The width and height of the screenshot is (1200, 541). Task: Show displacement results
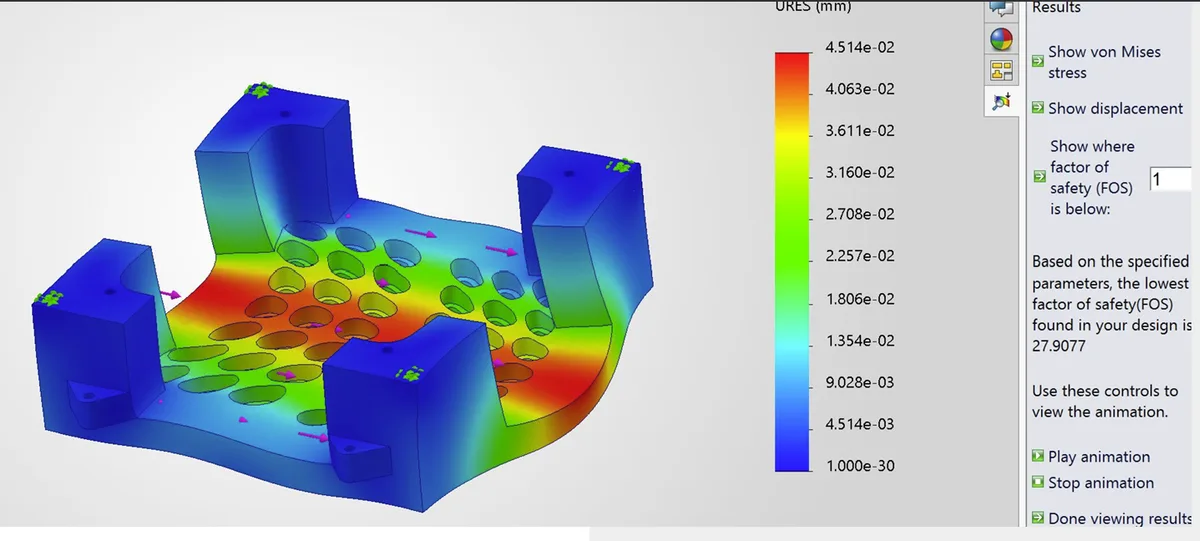coord(1115,108)
